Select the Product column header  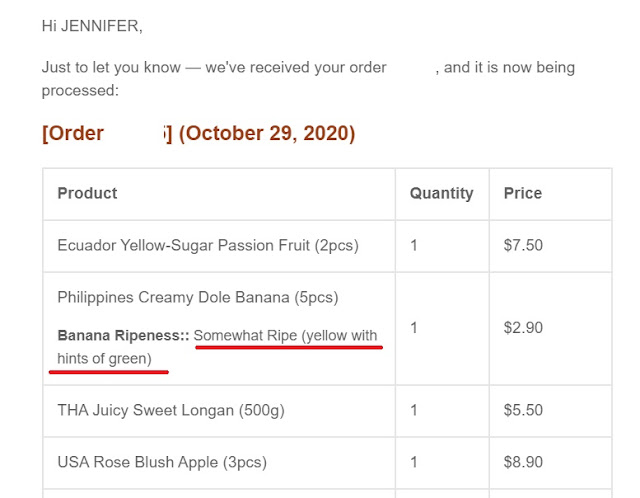[87, 193]
